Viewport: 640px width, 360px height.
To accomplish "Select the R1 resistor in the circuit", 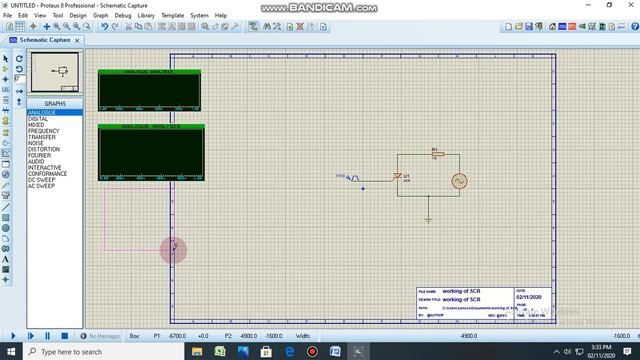I will (438, 154).
